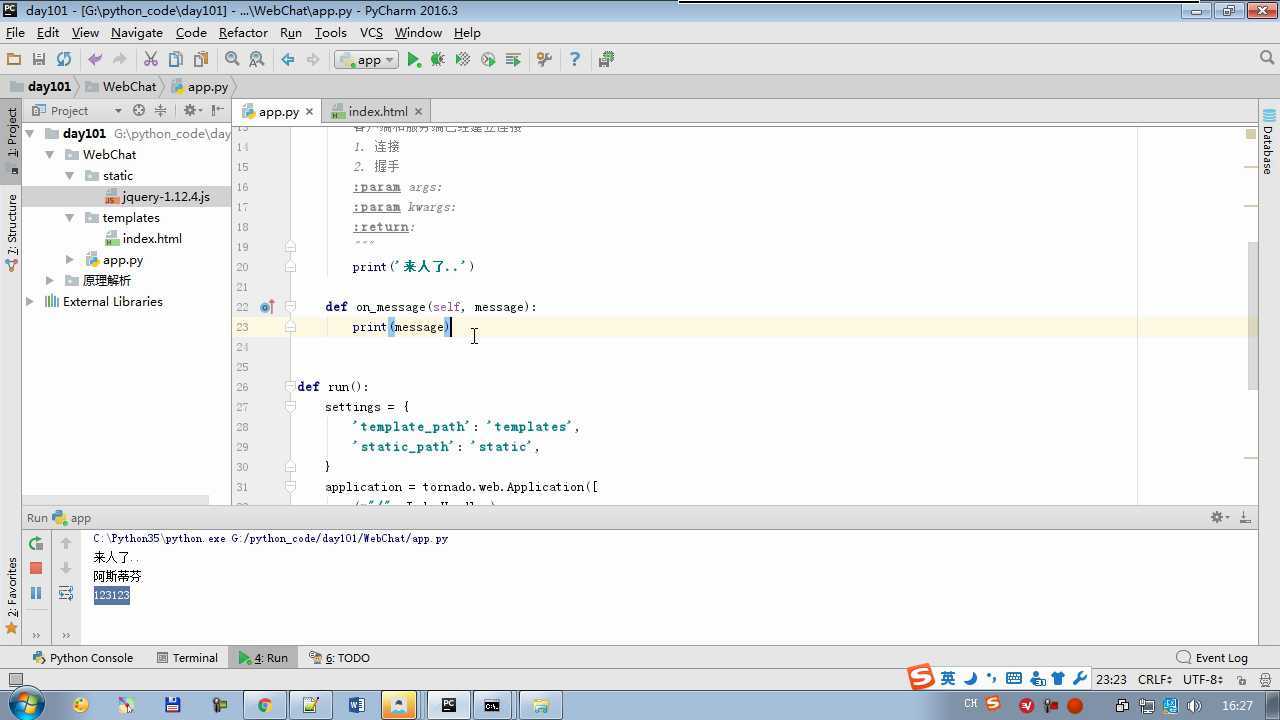Screen dimensions: 1280x720
Task: Click the Replace toolbar icon
Action: (x=257, y=60)
